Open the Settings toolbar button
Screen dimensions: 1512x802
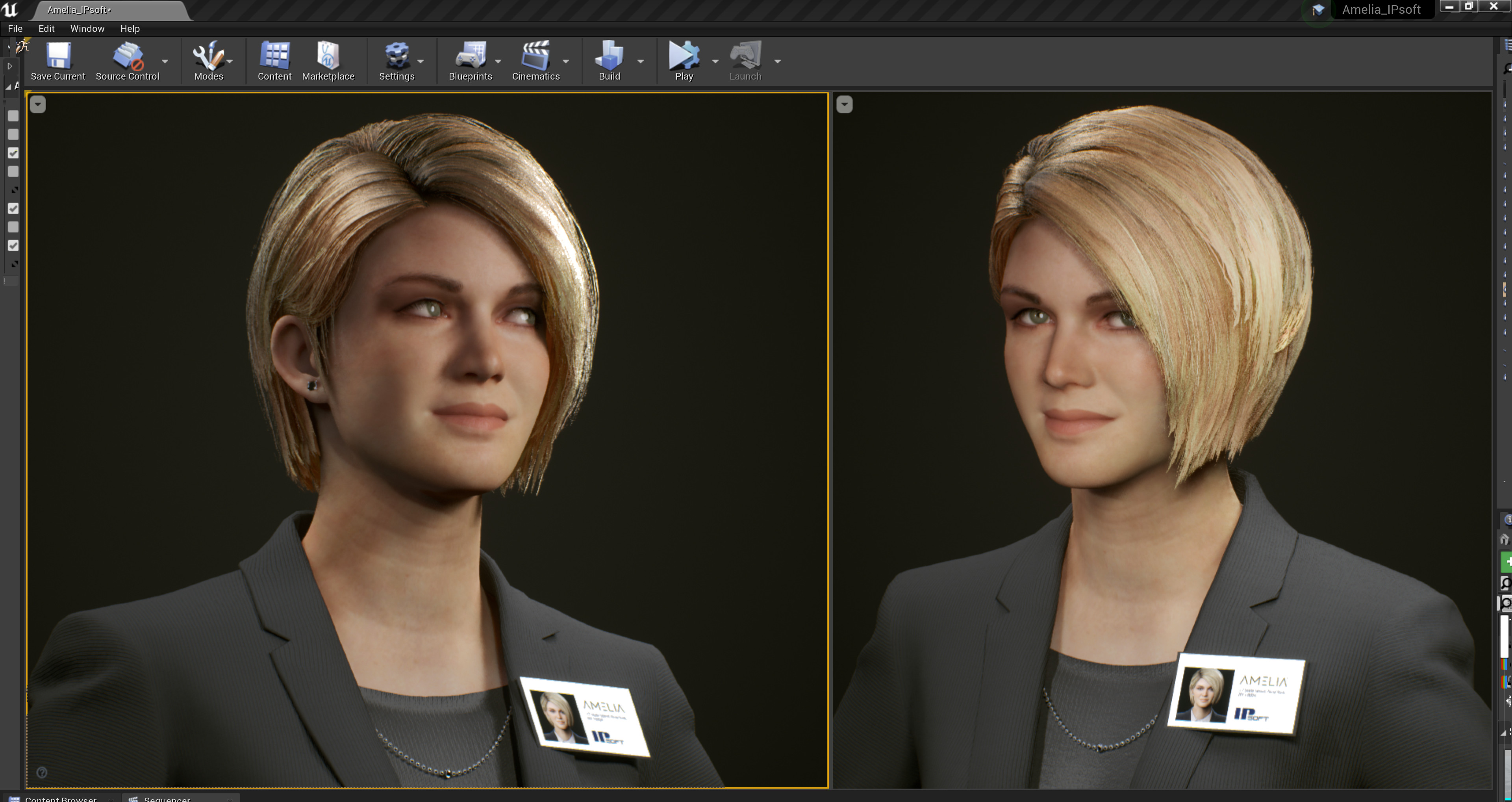click(x=397, y=61)
